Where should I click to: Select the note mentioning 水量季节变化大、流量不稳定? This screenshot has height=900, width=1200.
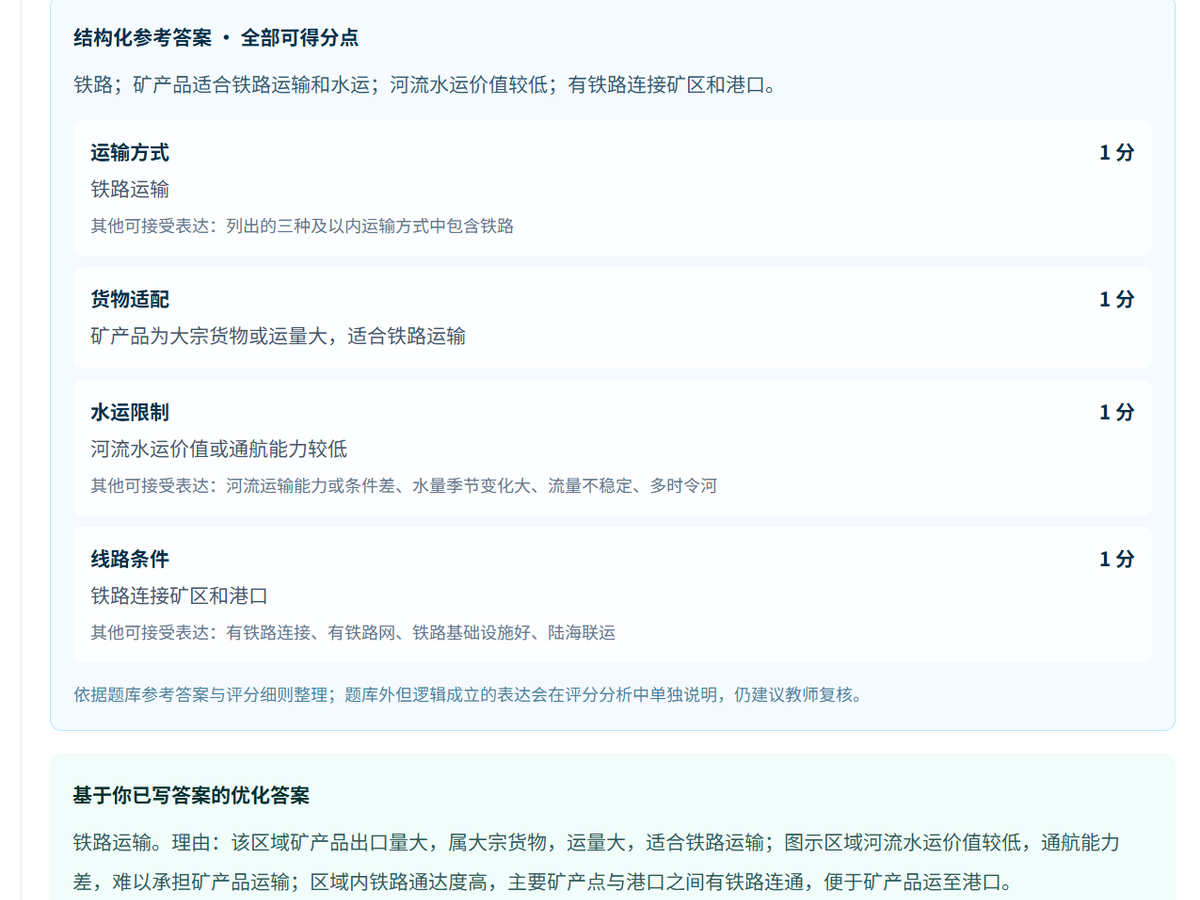[404, 486]
